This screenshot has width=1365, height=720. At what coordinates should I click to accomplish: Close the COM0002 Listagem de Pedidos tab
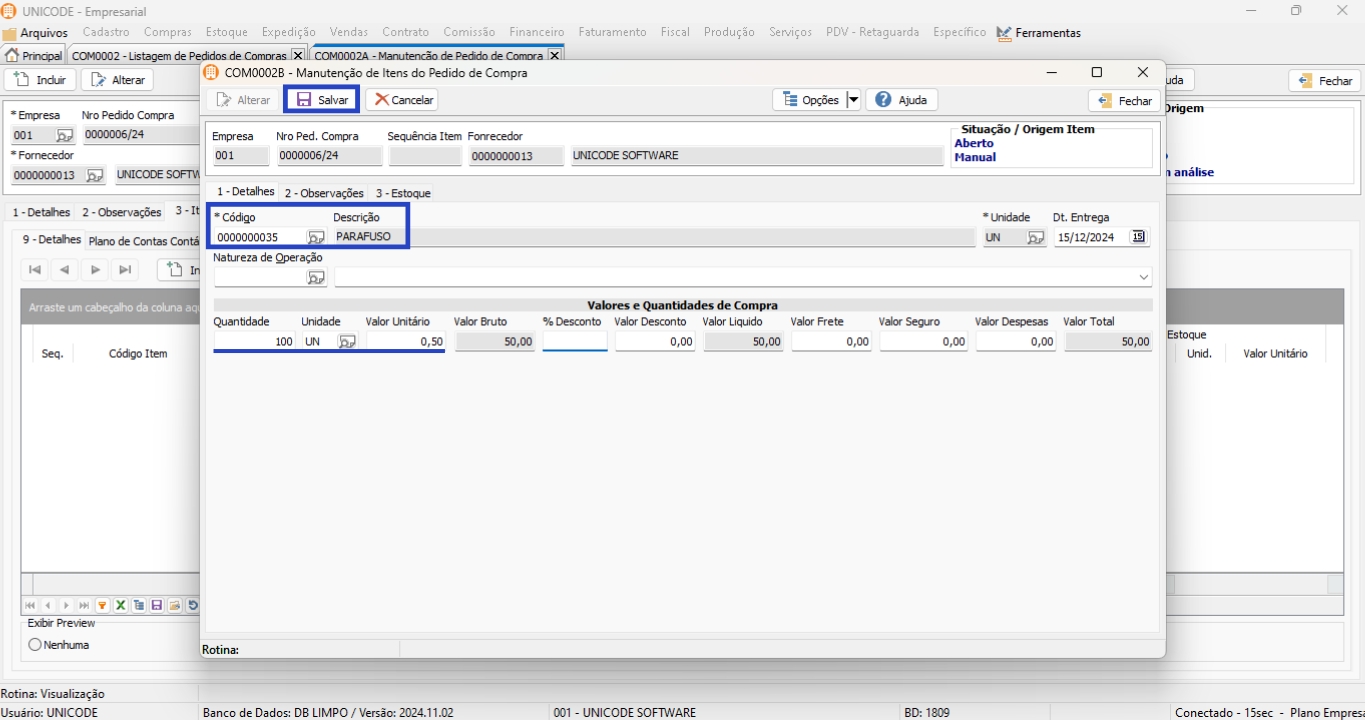(x=297, y=56)
